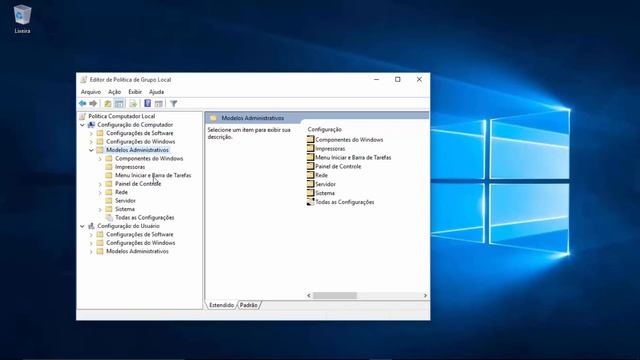Click the Back arrow toolbar icon
This screenshot has height=360, width=640.
point(82,104)
